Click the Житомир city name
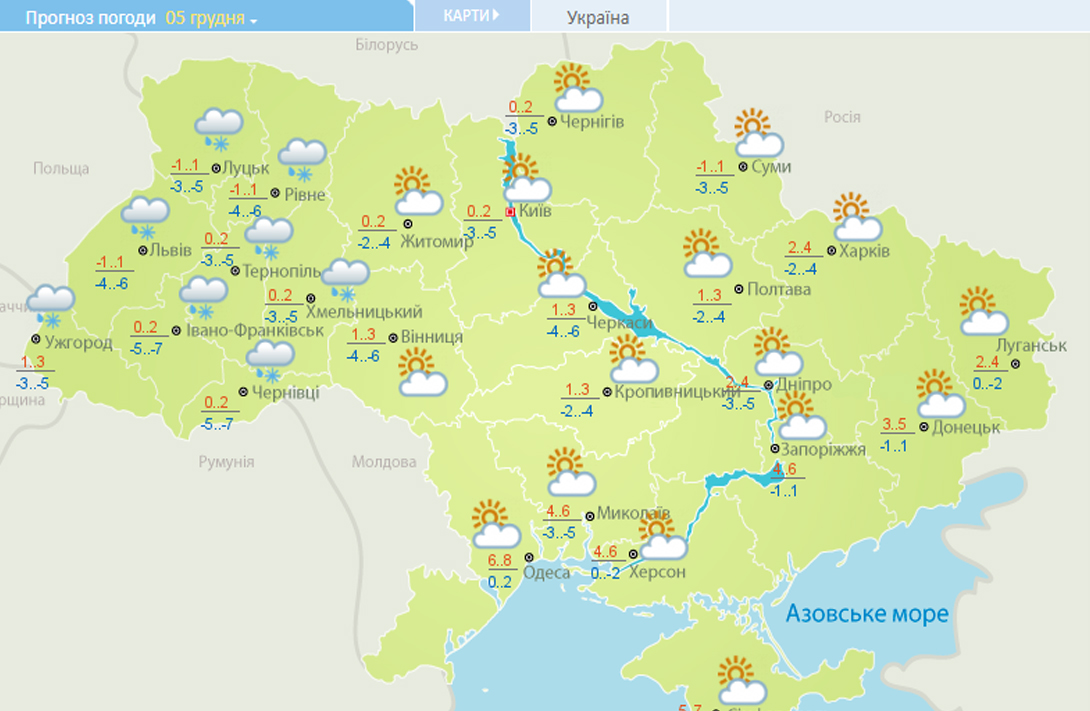The image size is (1090, 711). point(436,241)
